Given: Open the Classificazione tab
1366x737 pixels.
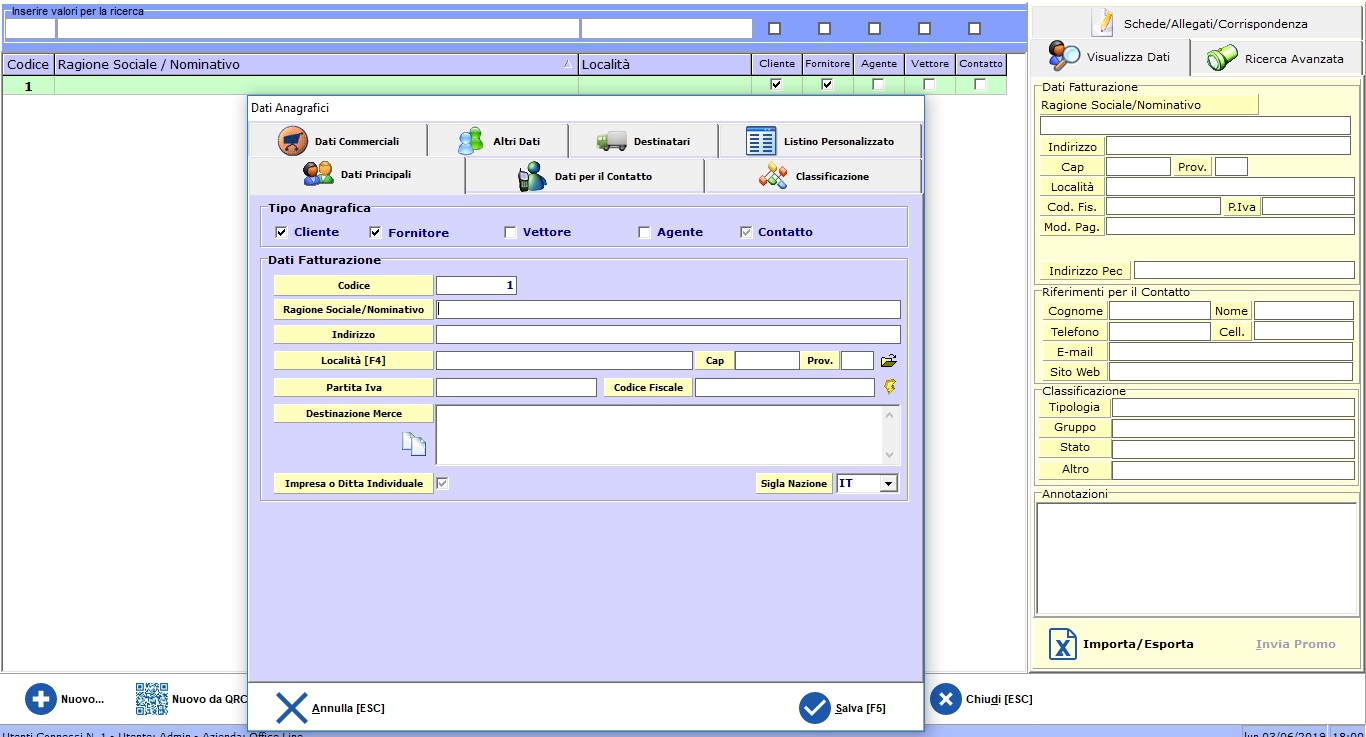Looking at the screenshot, I should click(x=813, y=176).
